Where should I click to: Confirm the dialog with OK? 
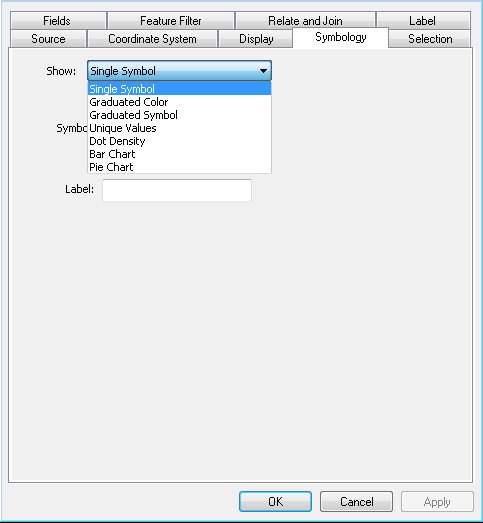coord(276,501)
